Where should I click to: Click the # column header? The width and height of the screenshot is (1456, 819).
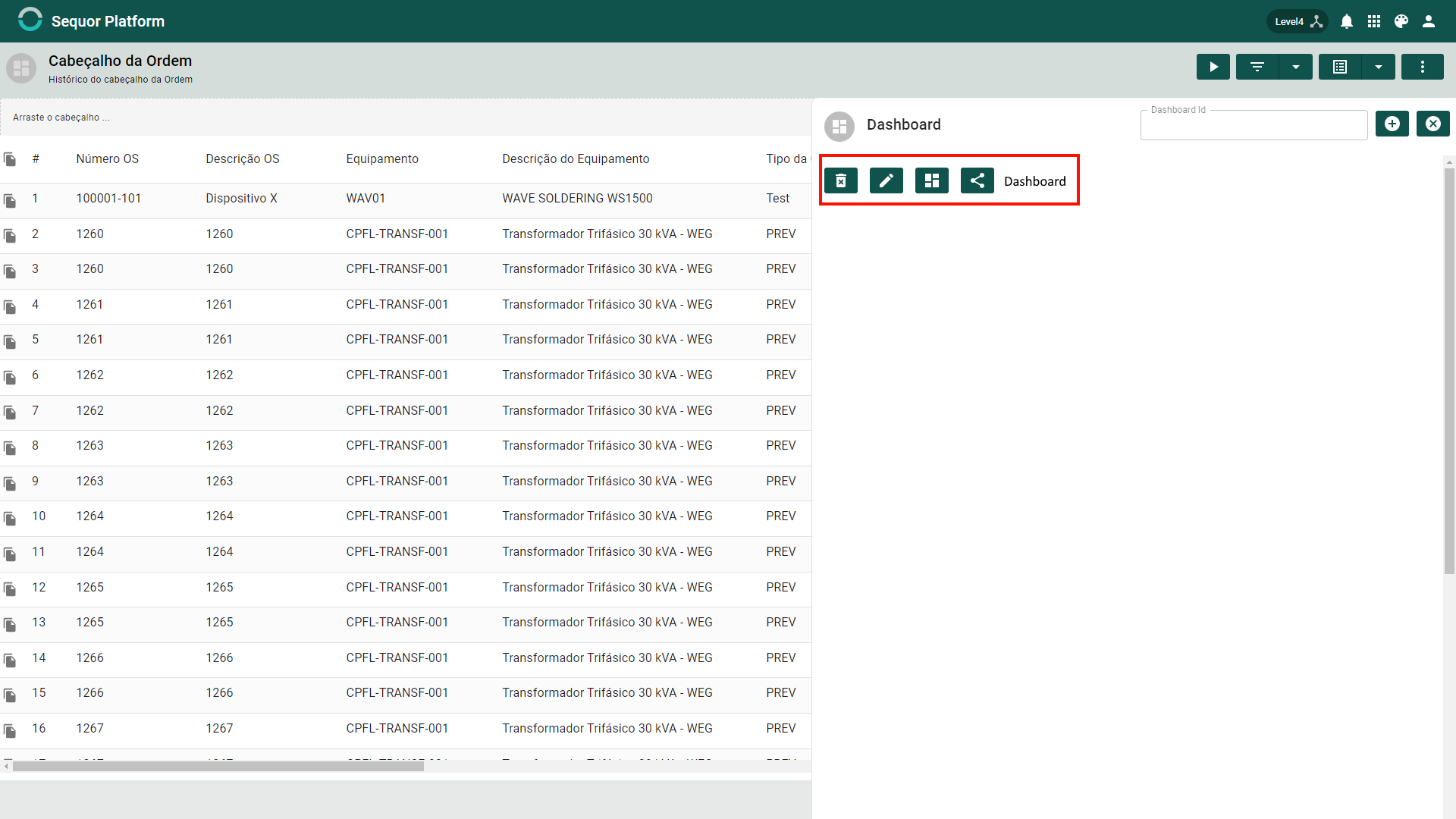(36, 158)
